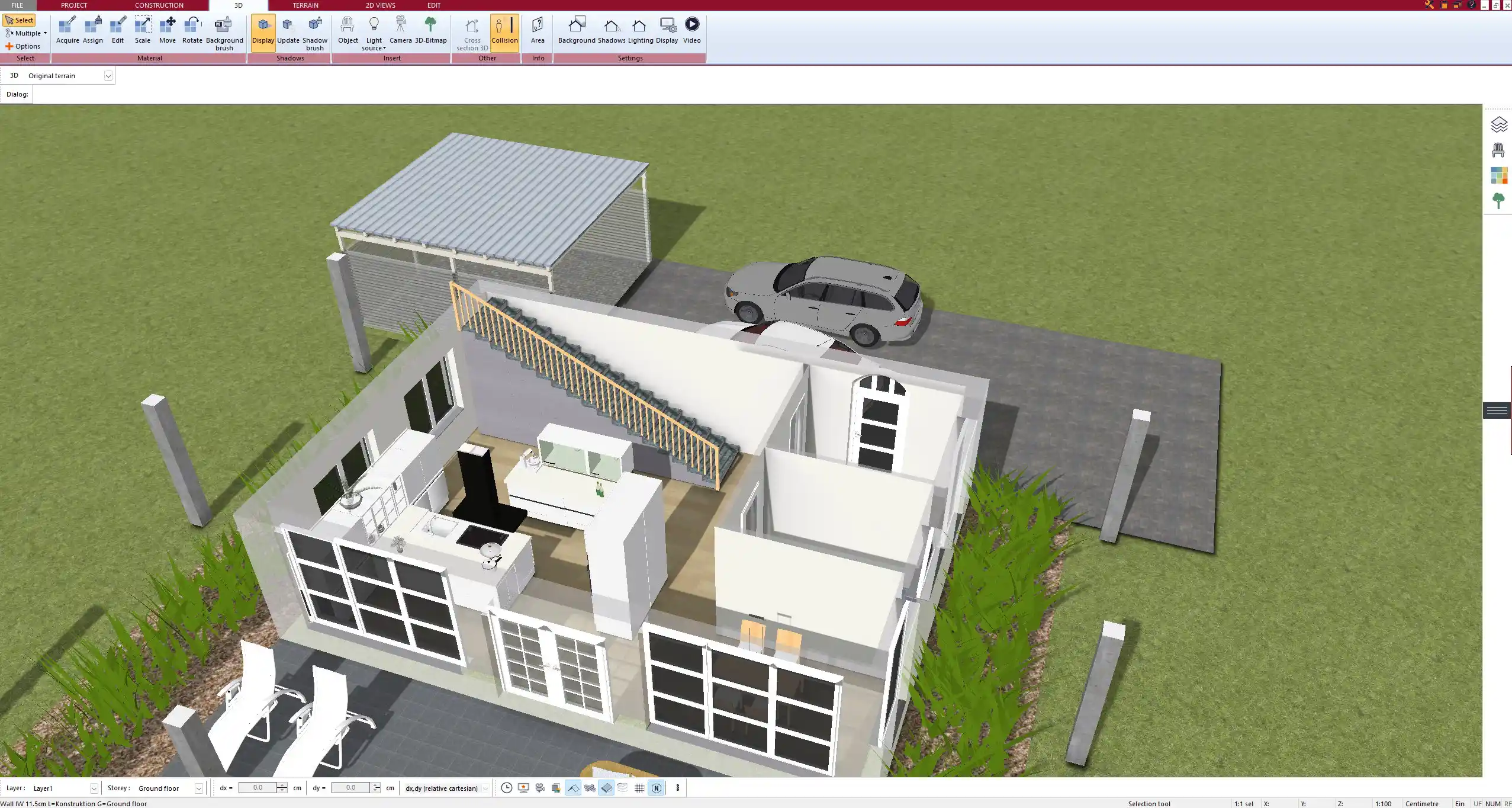Insert a Camera
Screen dimensions: 1512x808
tap(401, 30)
